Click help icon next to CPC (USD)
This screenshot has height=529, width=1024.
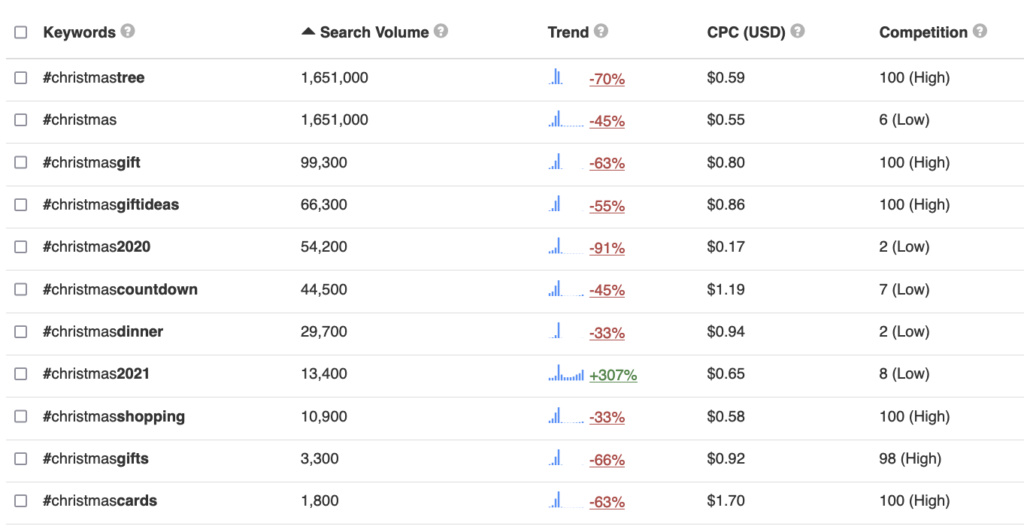[x=797, y=31]
